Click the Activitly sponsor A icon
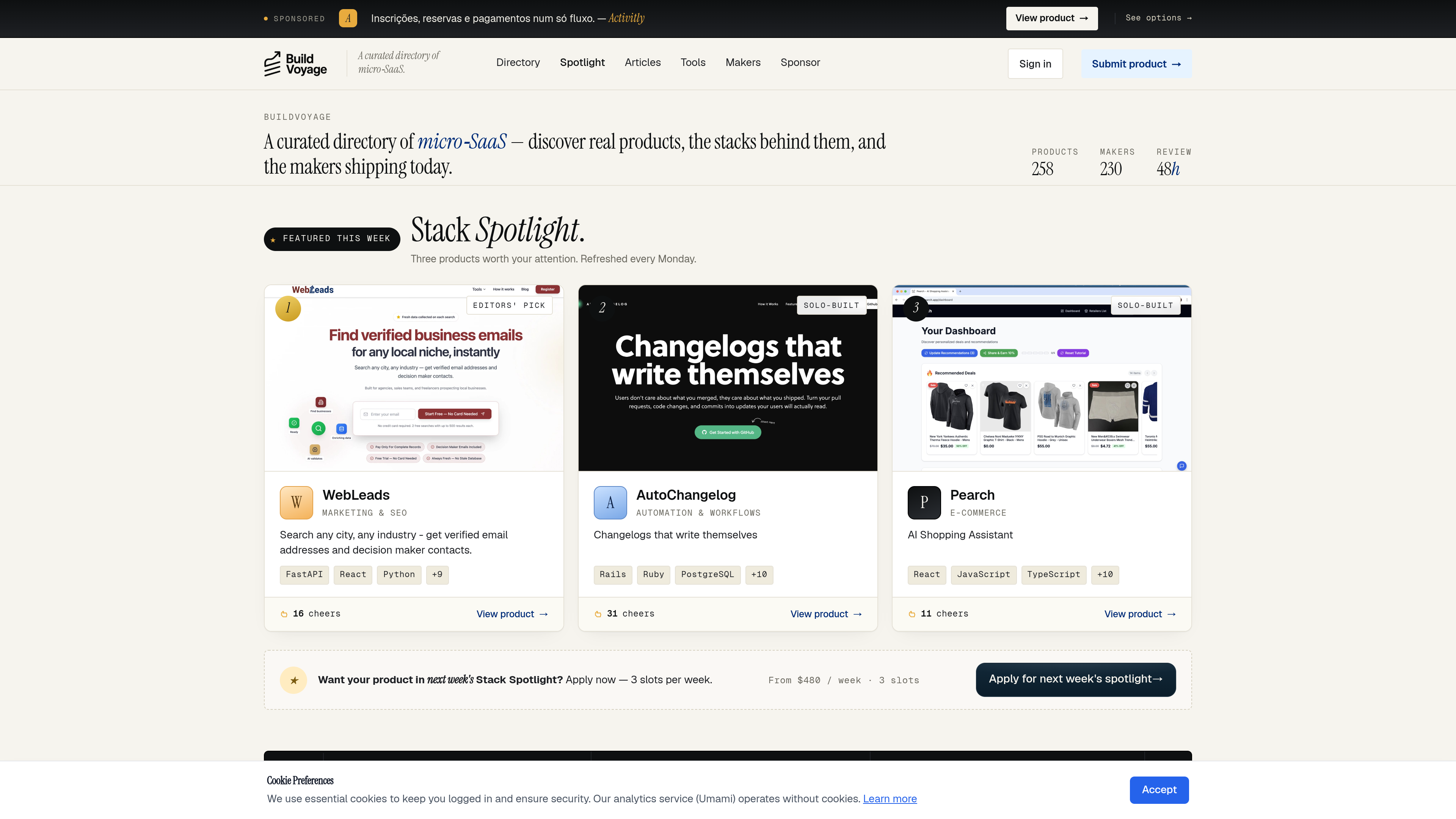The image size is (1456, 819). pos(348,18)
